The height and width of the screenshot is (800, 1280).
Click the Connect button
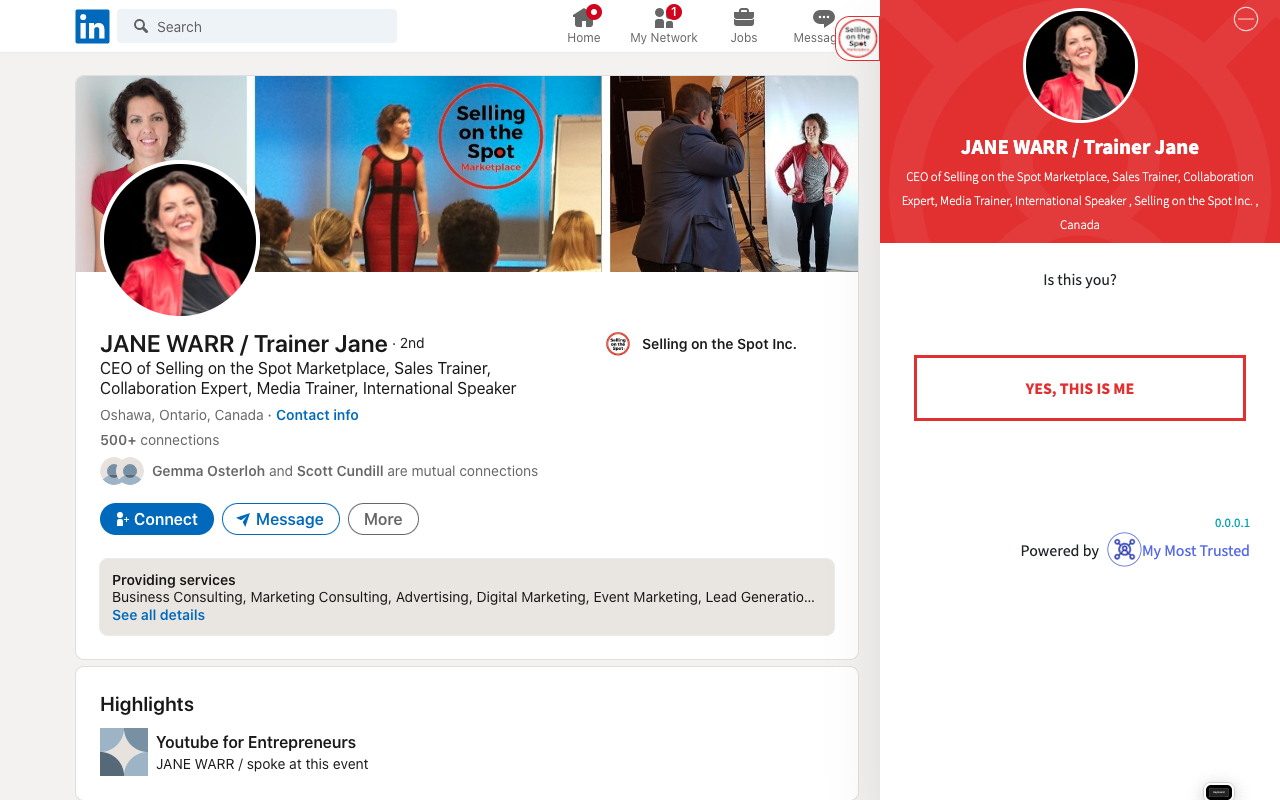click(157, 519)
